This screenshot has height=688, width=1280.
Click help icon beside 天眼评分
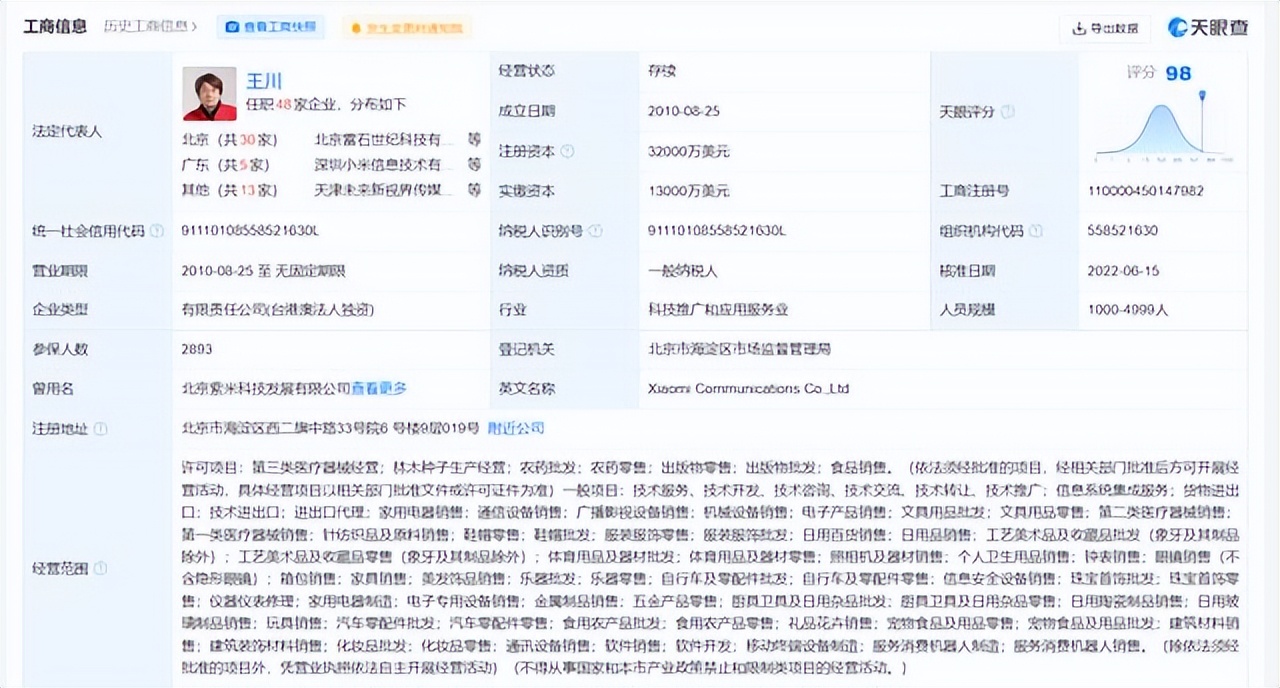click(1008, 112)
